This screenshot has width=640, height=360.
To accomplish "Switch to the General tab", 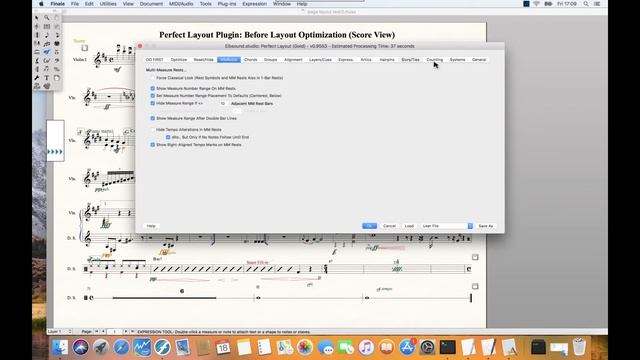I will point(479,60).
